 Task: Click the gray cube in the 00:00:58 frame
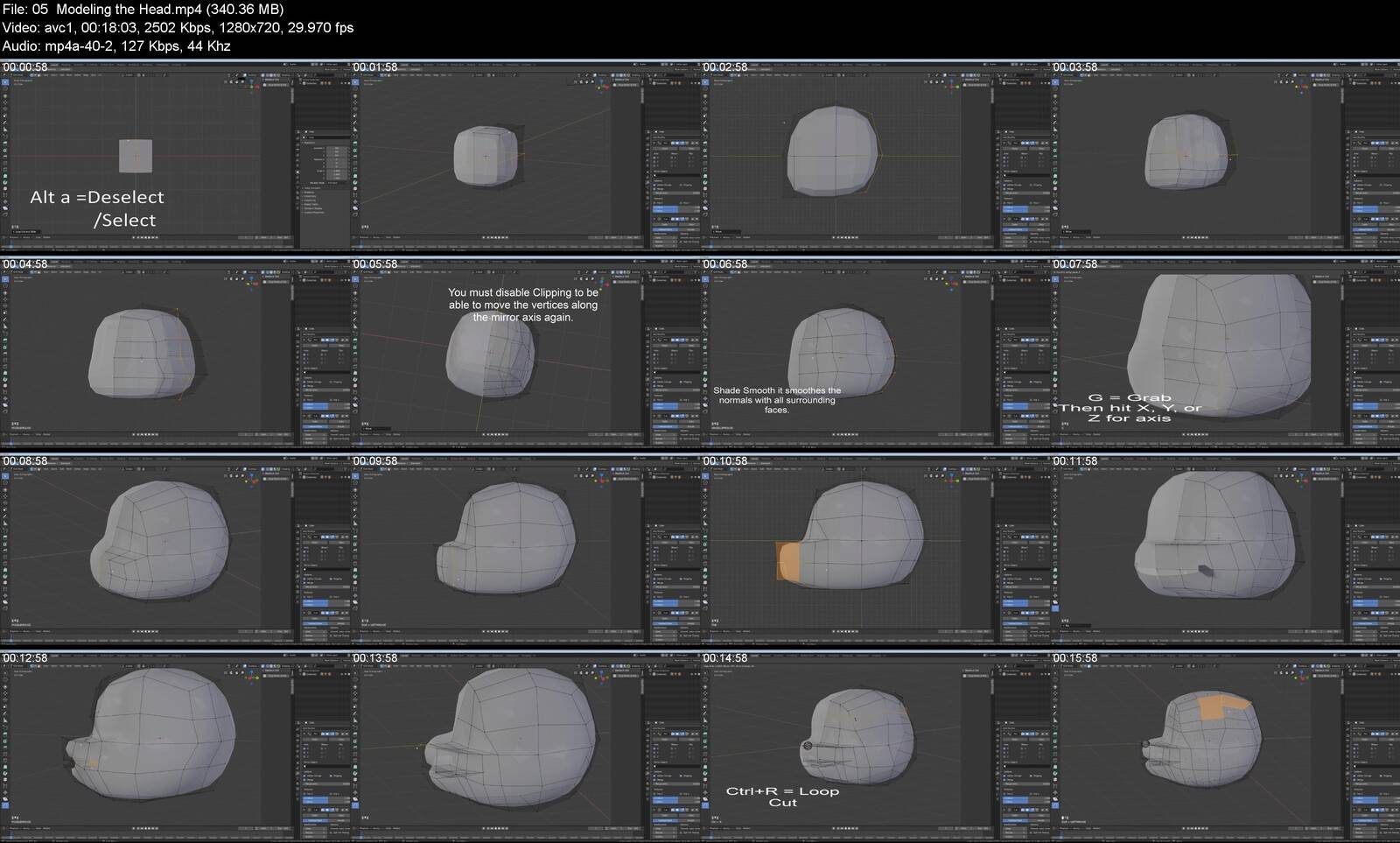coord(136,156)
